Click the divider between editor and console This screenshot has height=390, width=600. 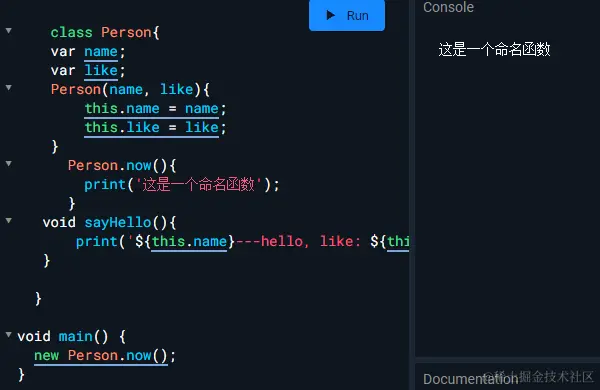[412, 195]
